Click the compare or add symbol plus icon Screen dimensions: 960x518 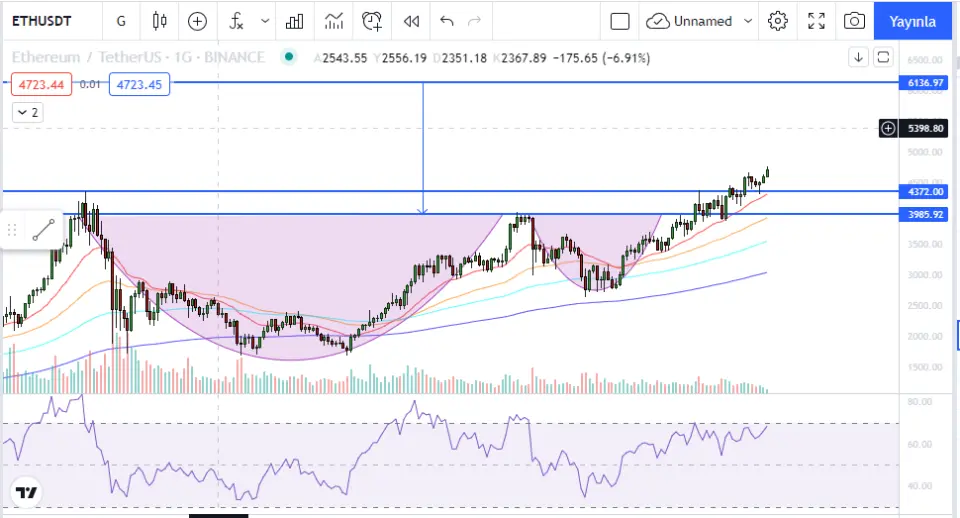[198, 21]
